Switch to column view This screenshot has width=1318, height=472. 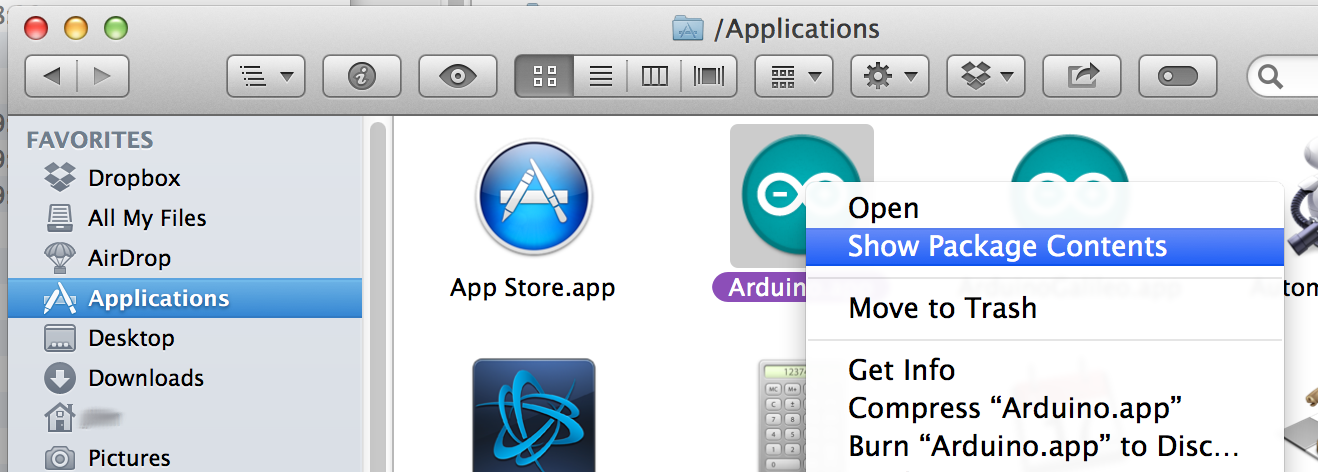click(x=654, y=75)
